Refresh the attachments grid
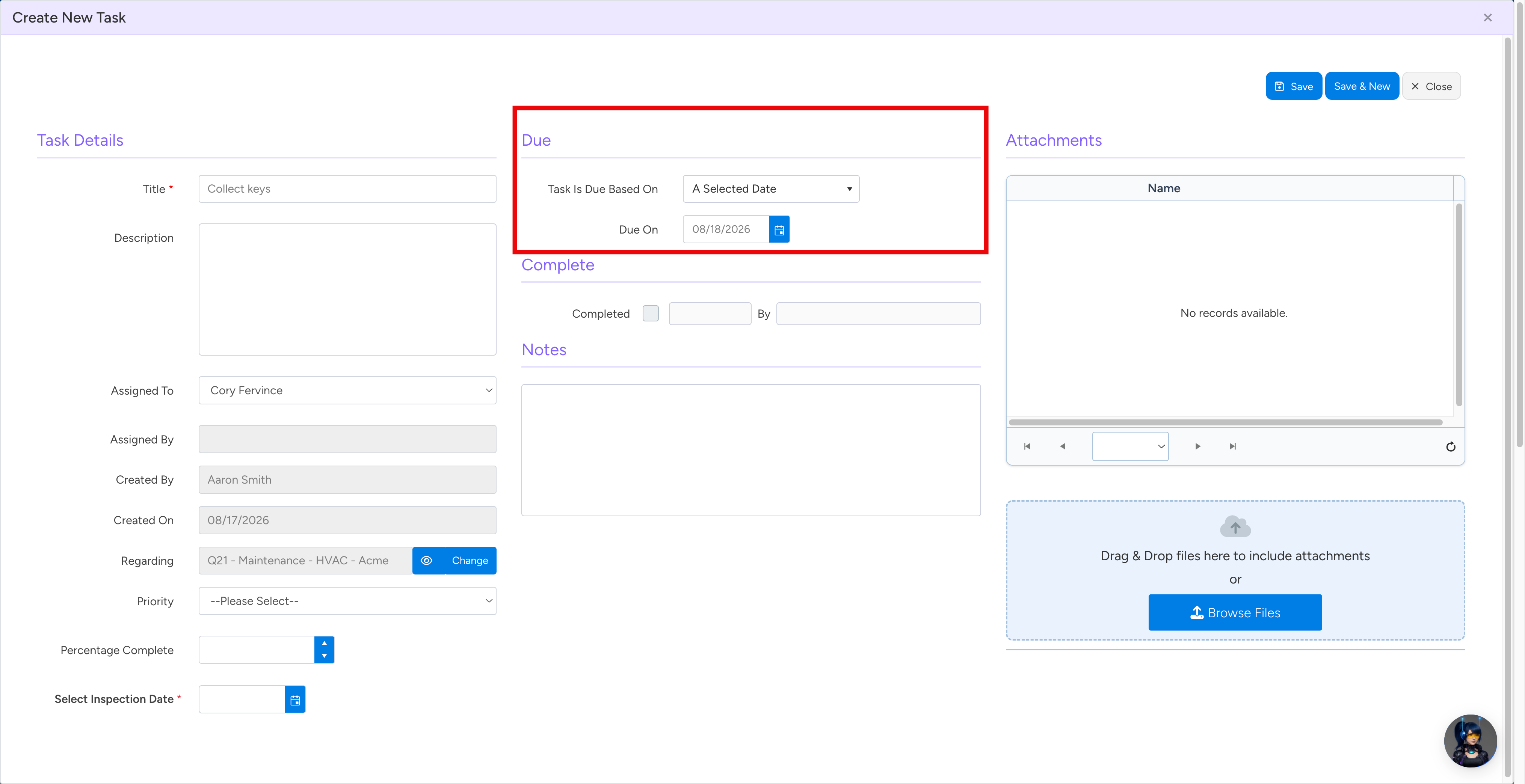 (x=1450, y=447)
